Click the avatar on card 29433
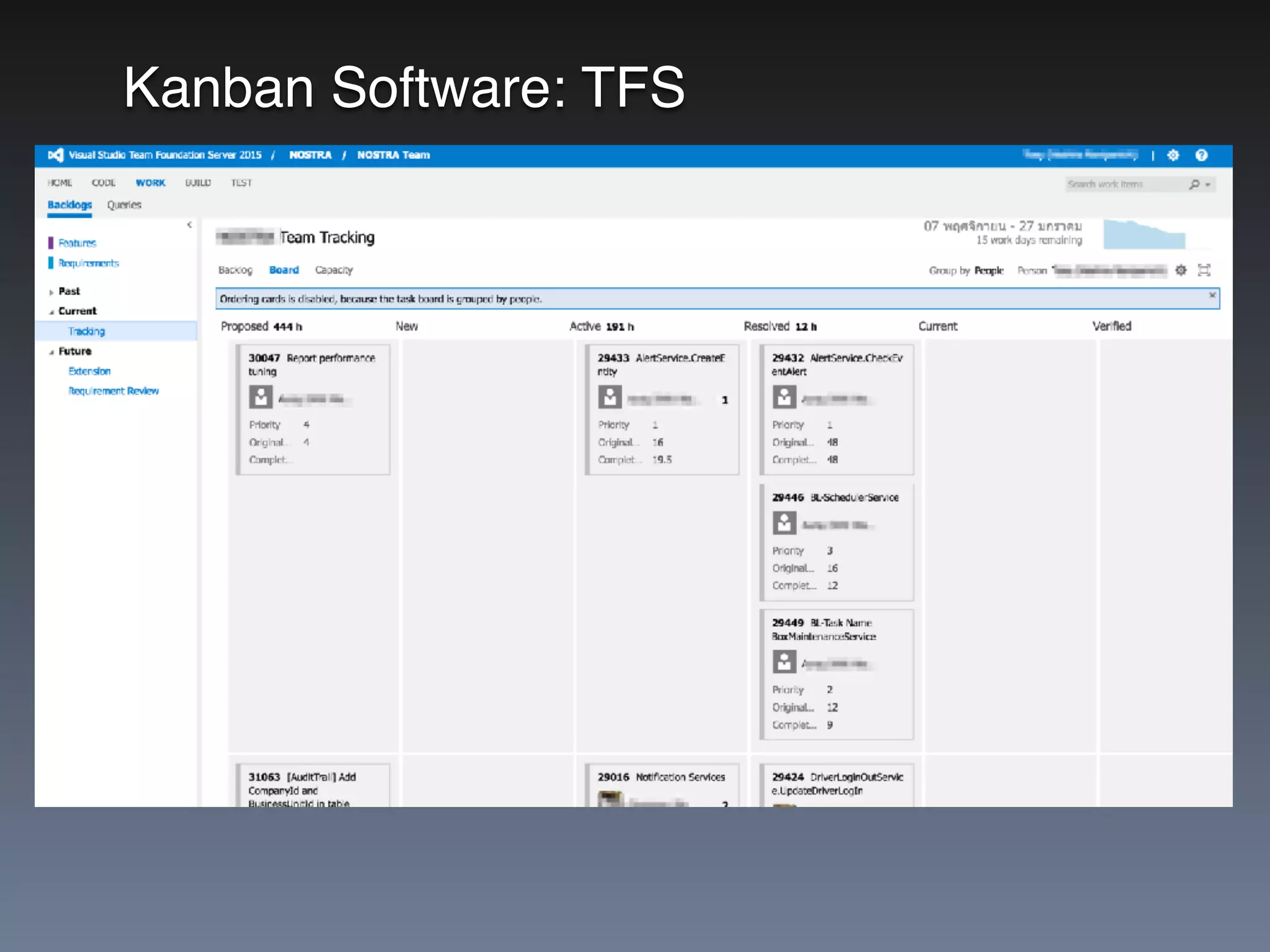Image resolution: width=1270 pixels, height=952 pixels. pos(610,397)
